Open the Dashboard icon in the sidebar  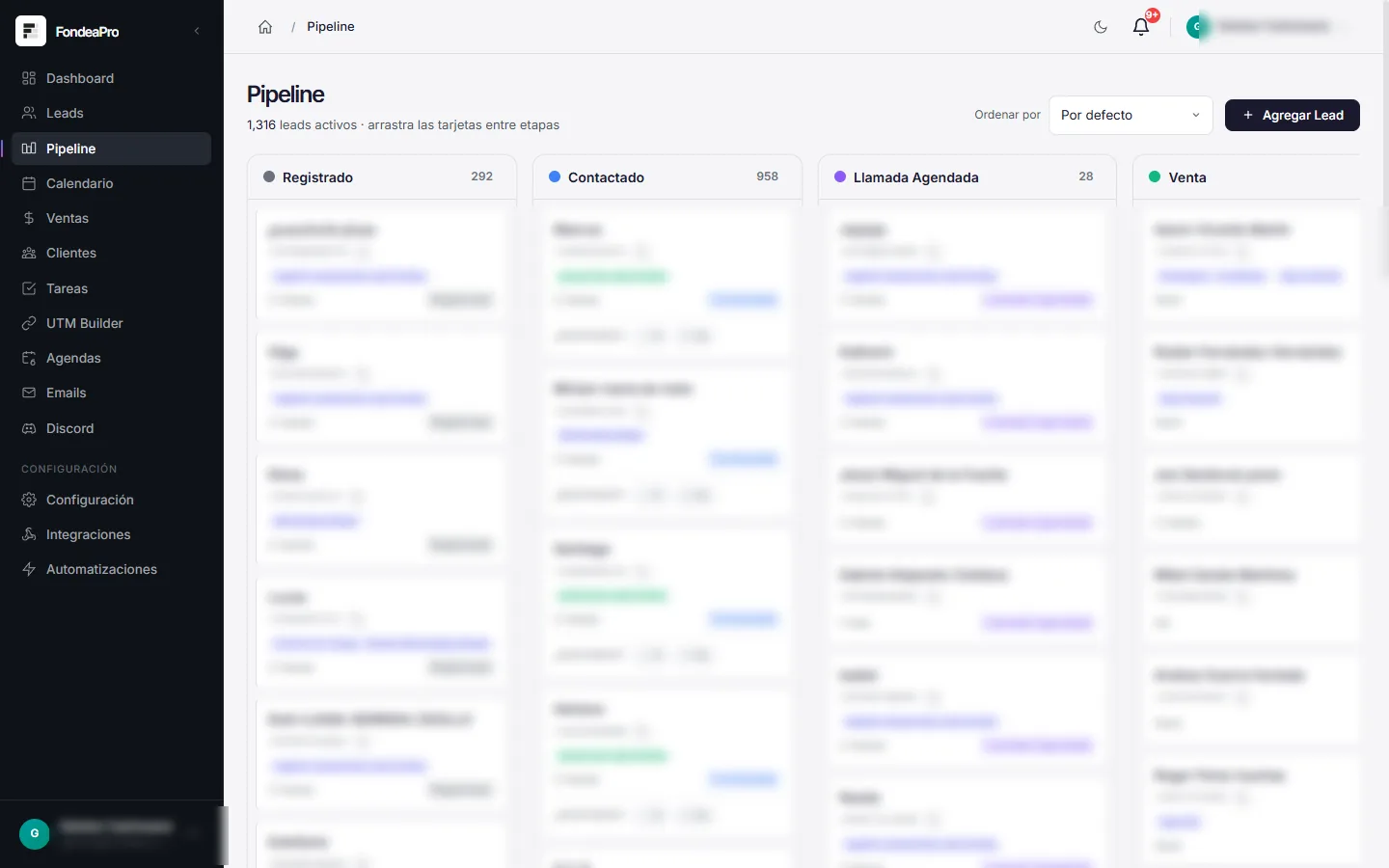pyautogui.click(x=29, y=78)
